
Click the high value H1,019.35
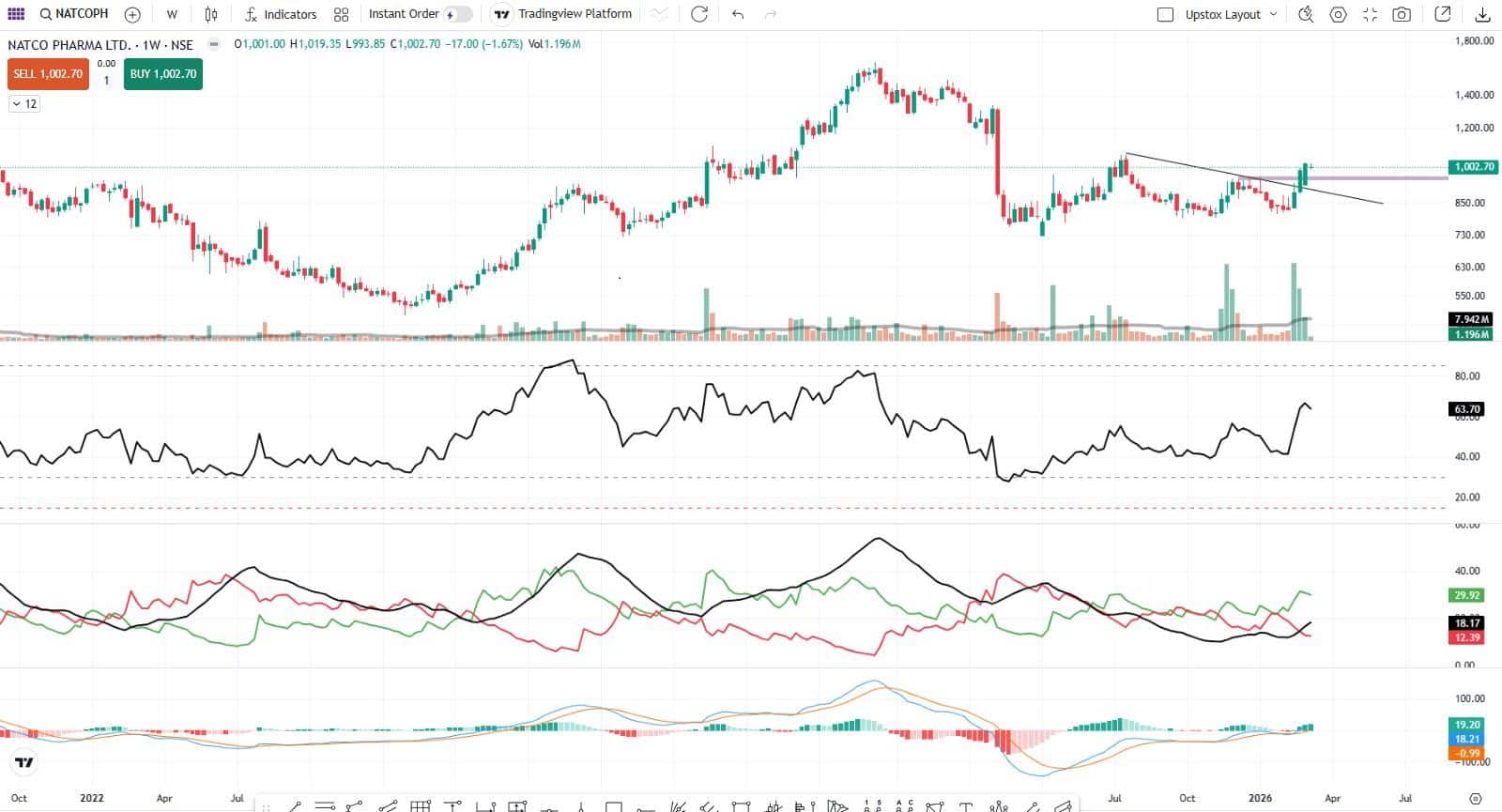click(314, 44)
